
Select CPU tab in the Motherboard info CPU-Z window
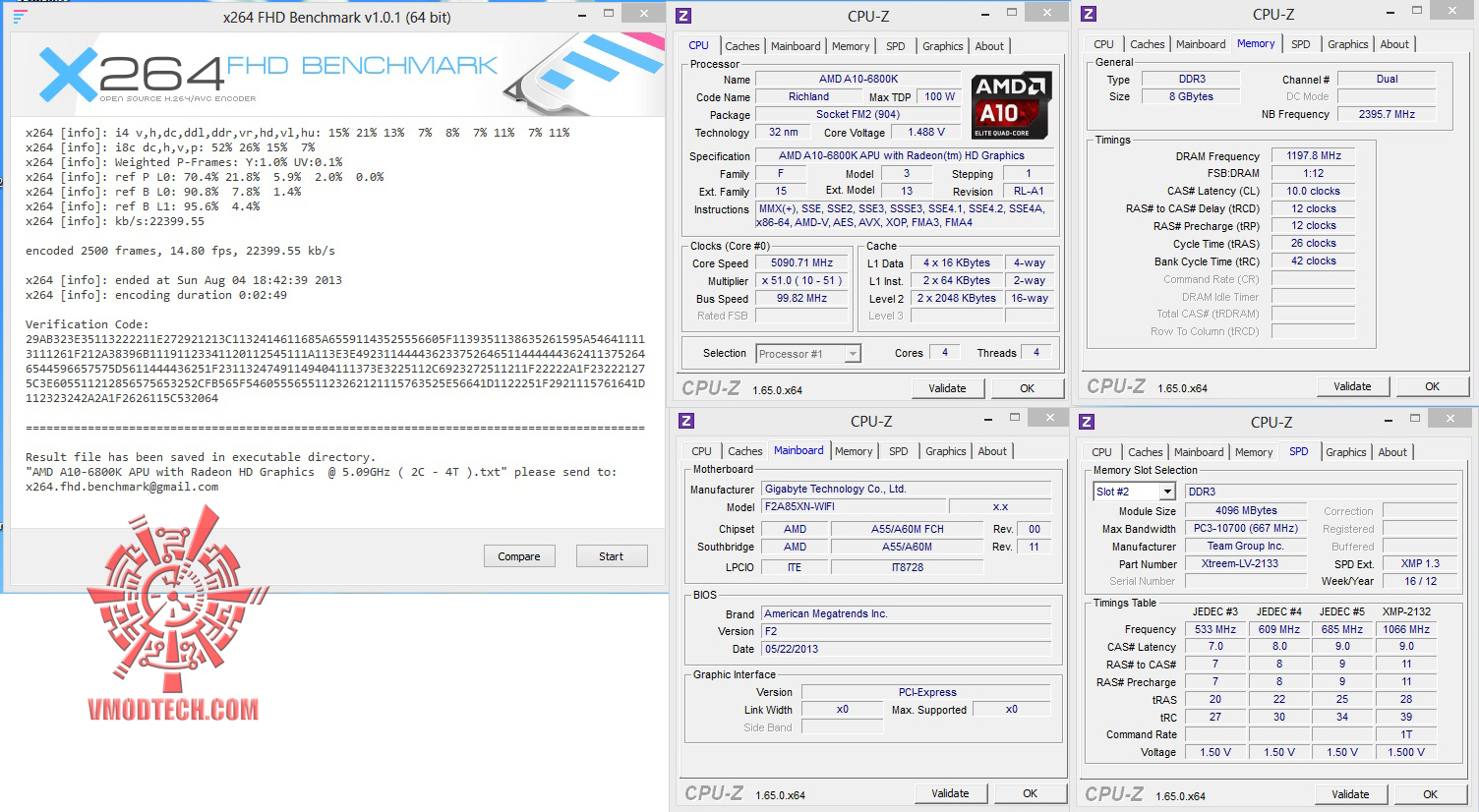tap(701, 451)
